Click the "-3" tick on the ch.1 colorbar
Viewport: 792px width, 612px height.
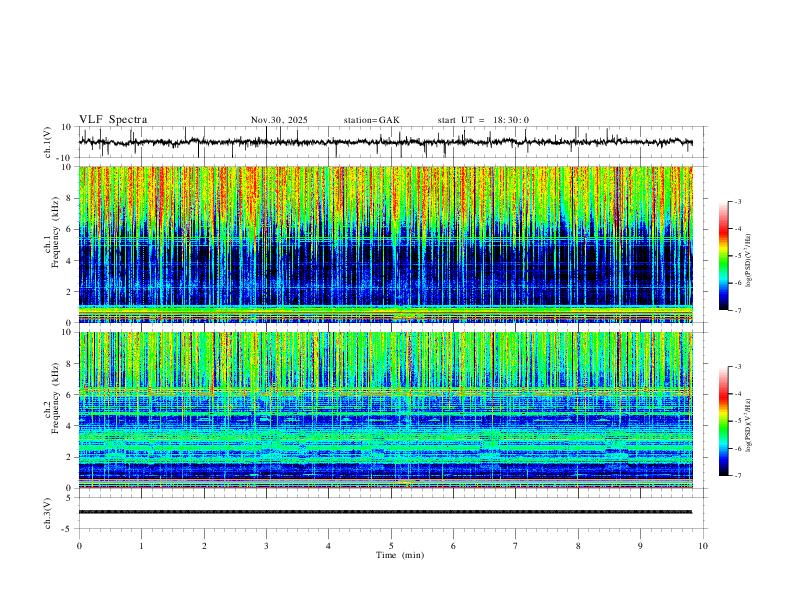point(737,201)
